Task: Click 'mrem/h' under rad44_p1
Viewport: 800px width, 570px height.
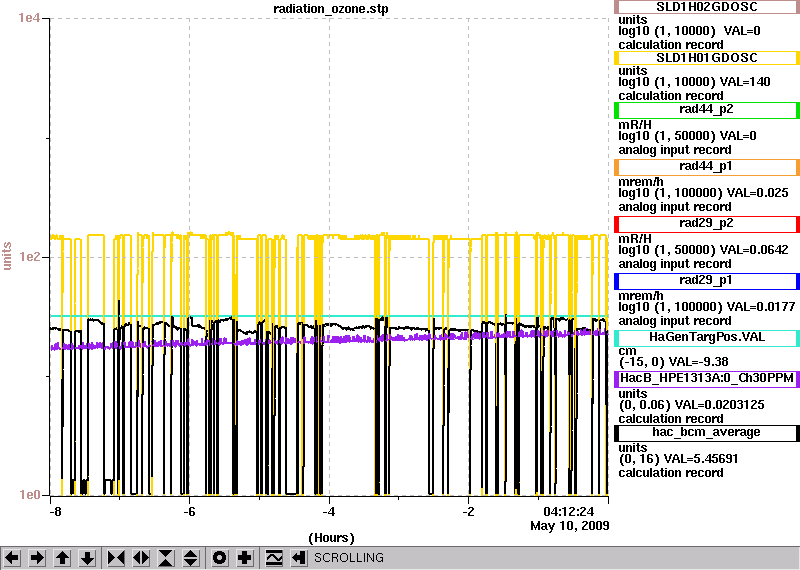Action: (641, 182)
